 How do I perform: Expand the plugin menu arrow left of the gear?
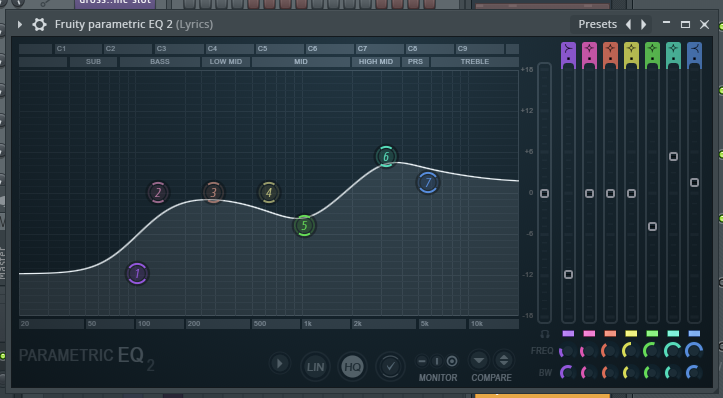coord(19,24)
